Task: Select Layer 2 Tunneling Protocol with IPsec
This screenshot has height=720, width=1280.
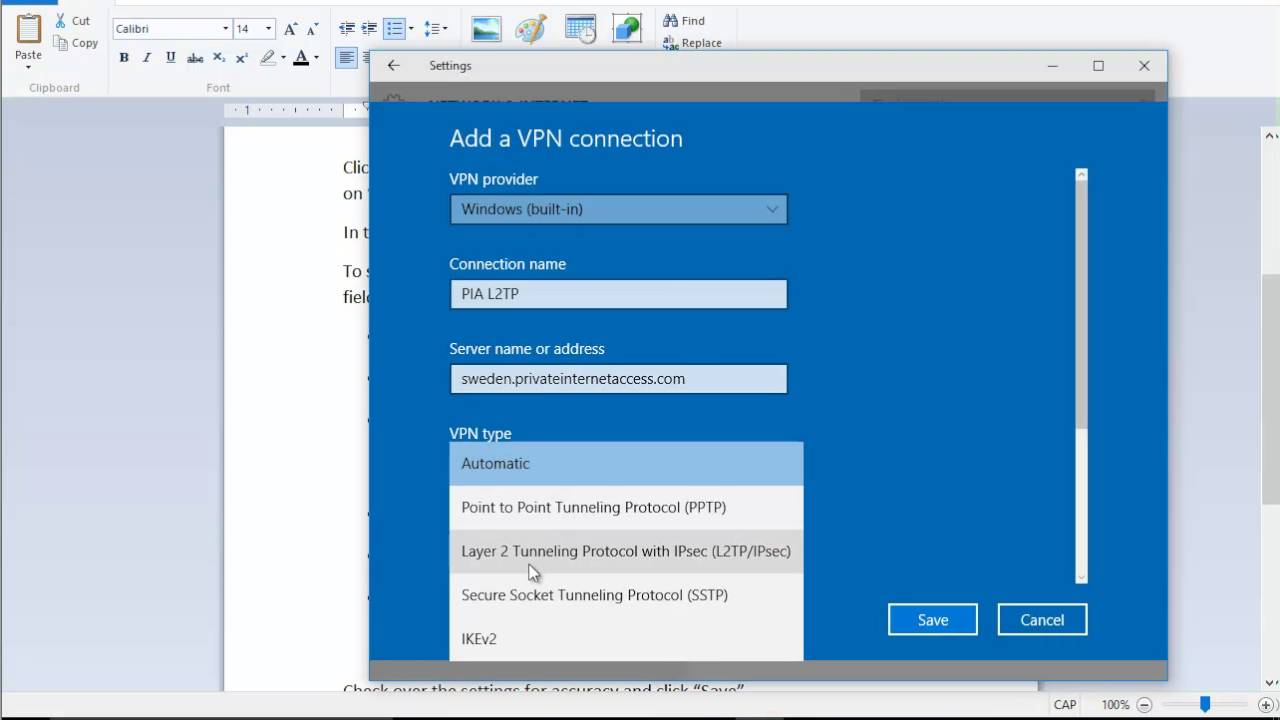Action: click(626, 552)
